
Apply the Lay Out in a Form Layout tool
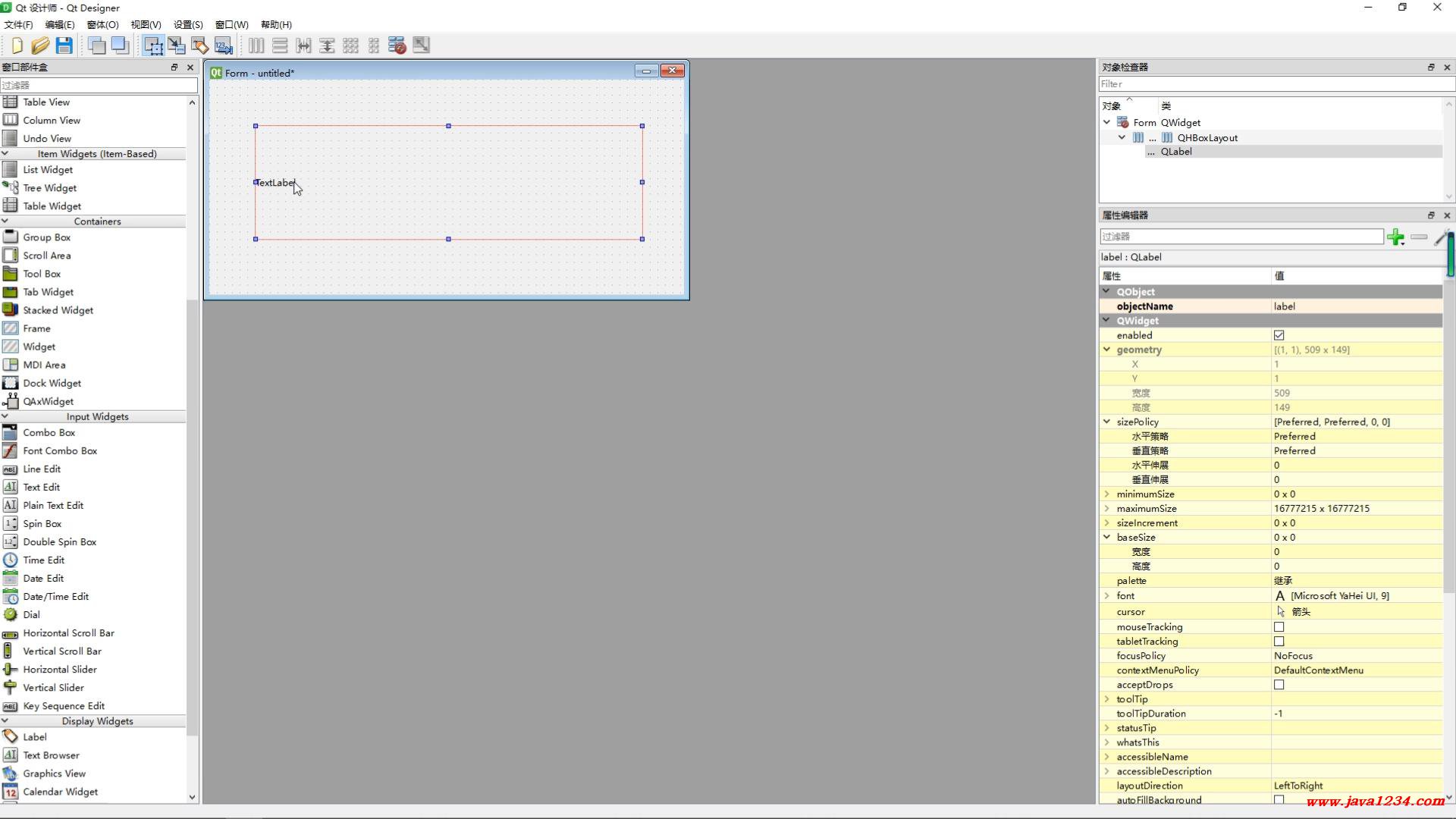click(x=374, y=45)
